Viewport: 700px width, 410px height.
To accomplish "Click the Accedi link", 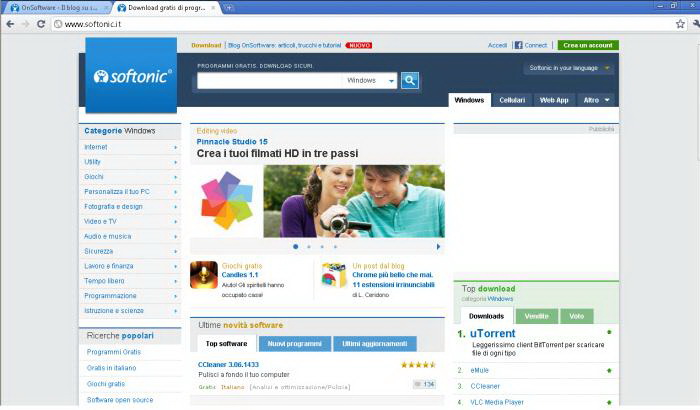I will pyautogui.click(x=497, y=45).
